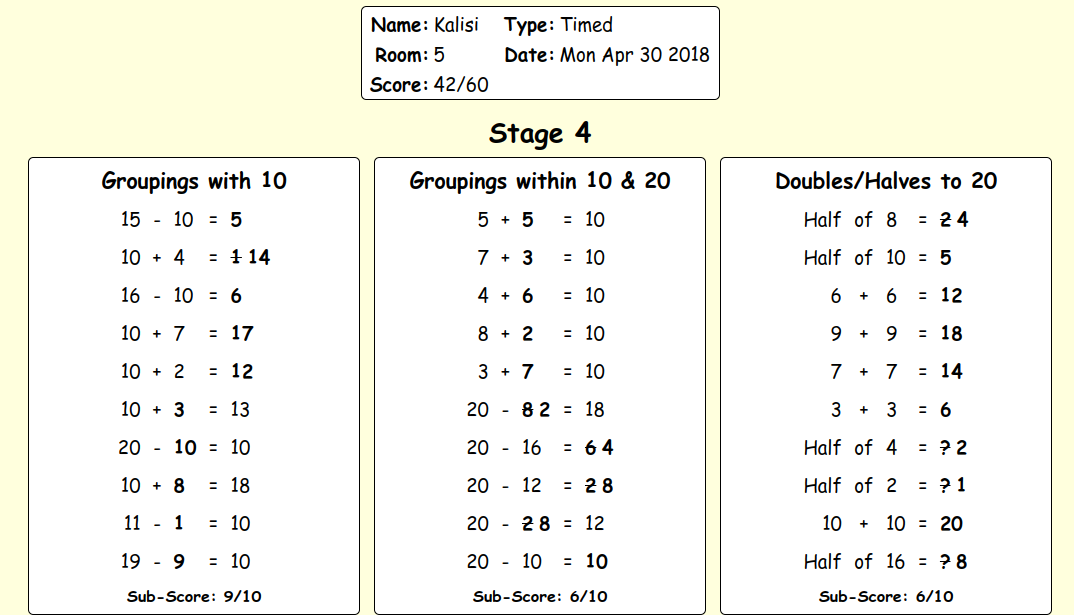Screen dimensions: 1074x615
Task: Select the Groupings with 10 panel title
Action: [194, 181]
